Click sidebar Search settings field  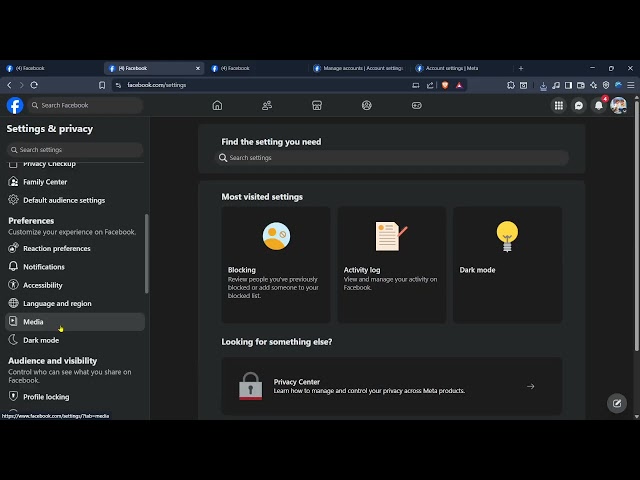point(75,150)
